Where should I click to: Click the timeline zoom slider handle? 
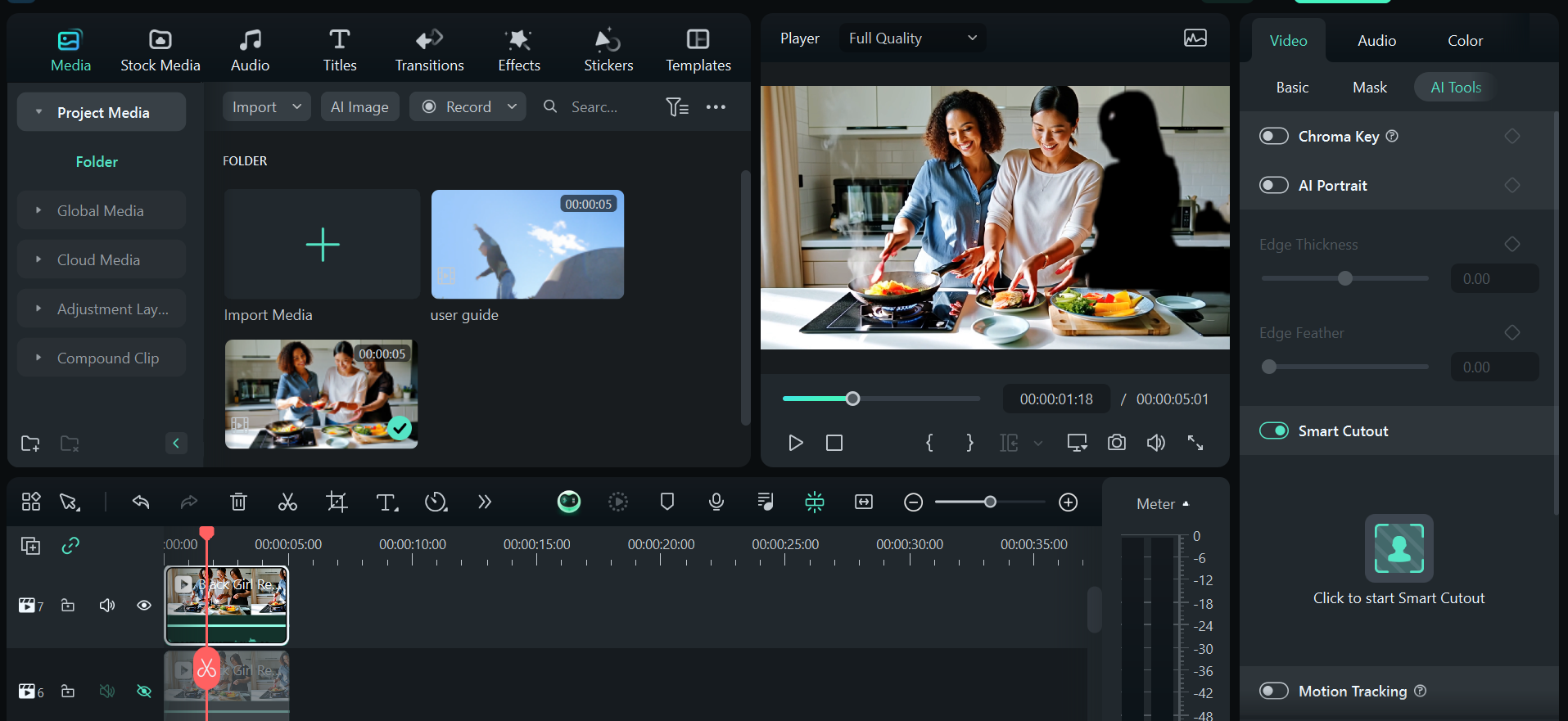tap(990, 502)
